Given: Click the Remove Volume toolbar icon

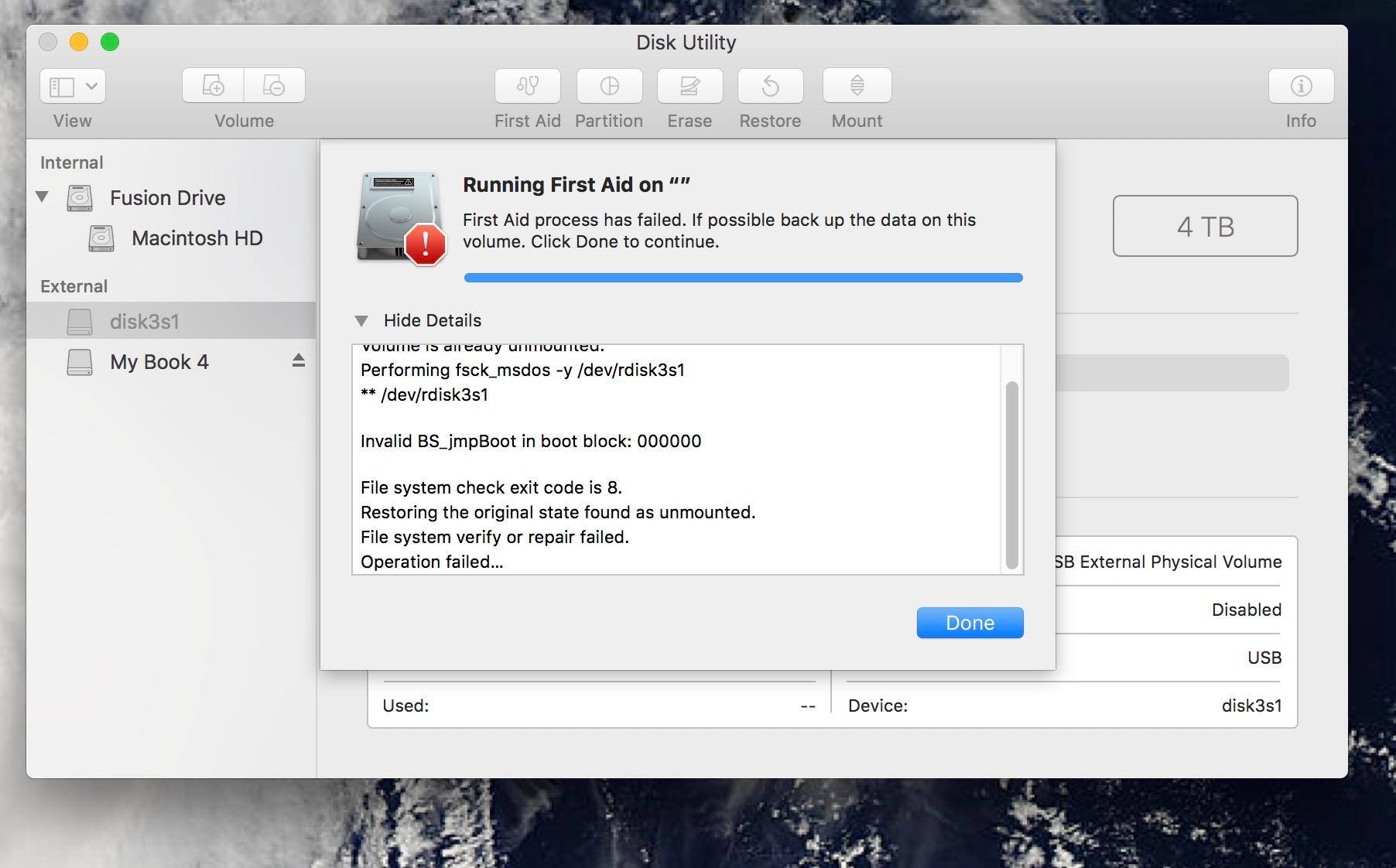Looking at the screenshot, I should (x=274, y=85).
